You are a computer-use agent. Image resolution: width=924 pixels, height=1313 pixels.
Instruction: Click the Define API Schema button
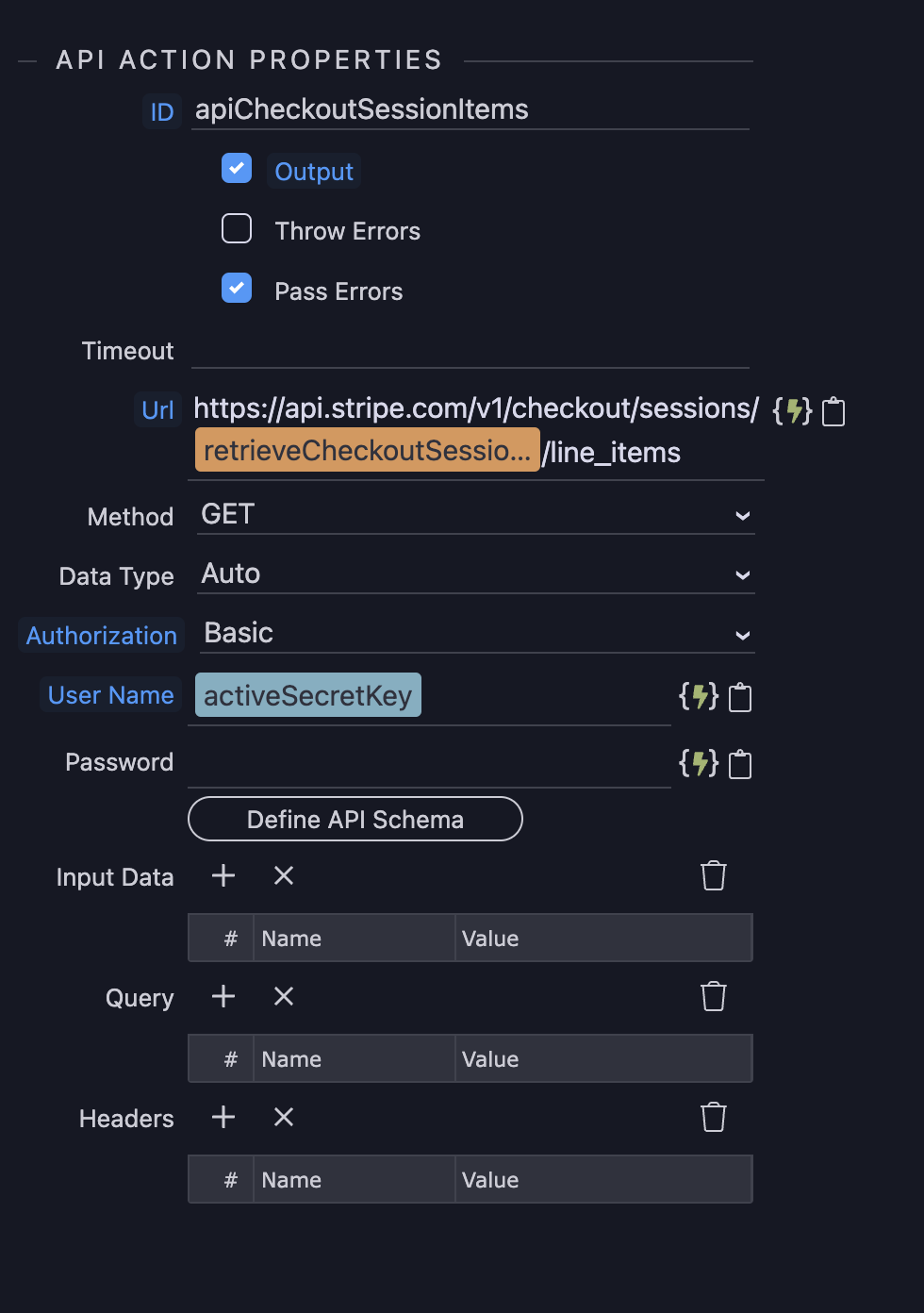click(x=355, y=819)
